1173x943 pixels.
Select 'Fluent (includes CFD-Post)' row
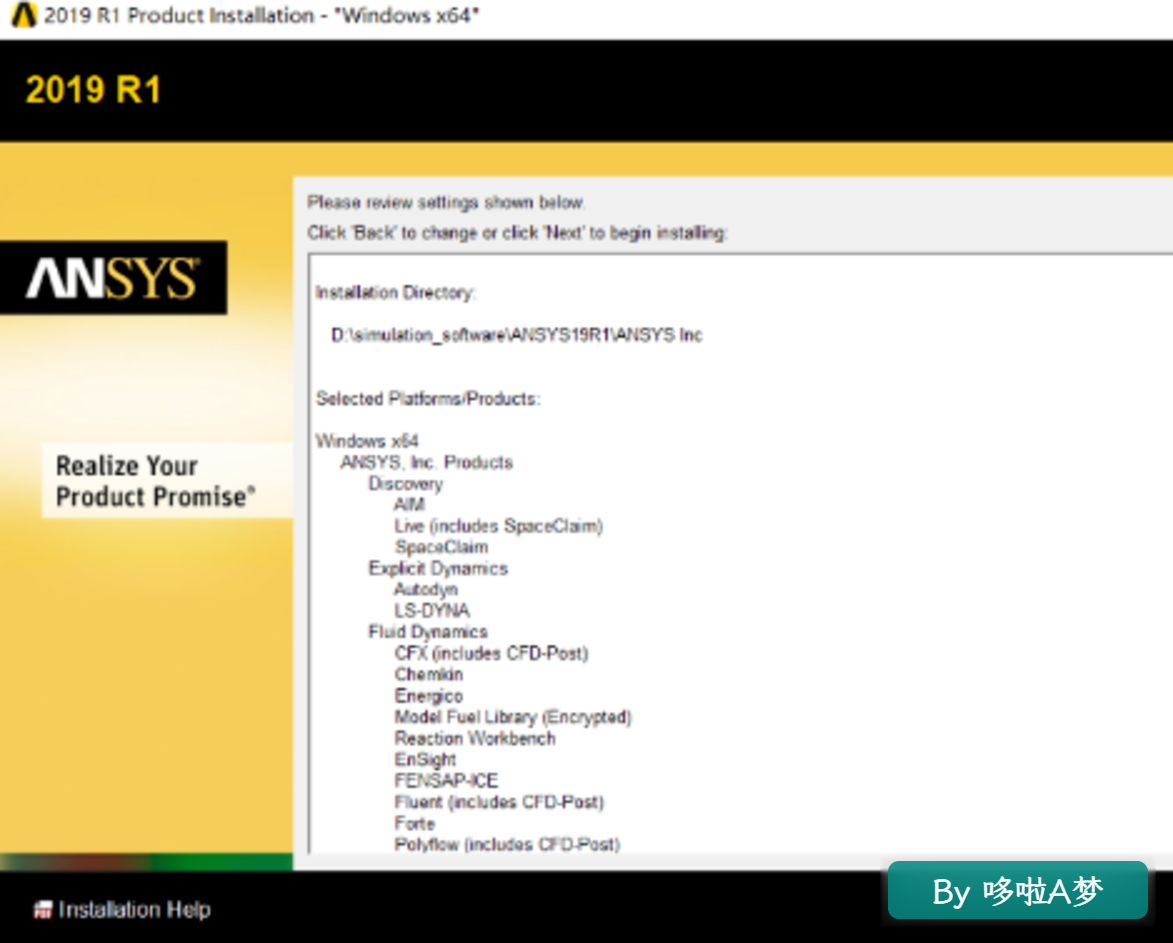click(499, 802)
